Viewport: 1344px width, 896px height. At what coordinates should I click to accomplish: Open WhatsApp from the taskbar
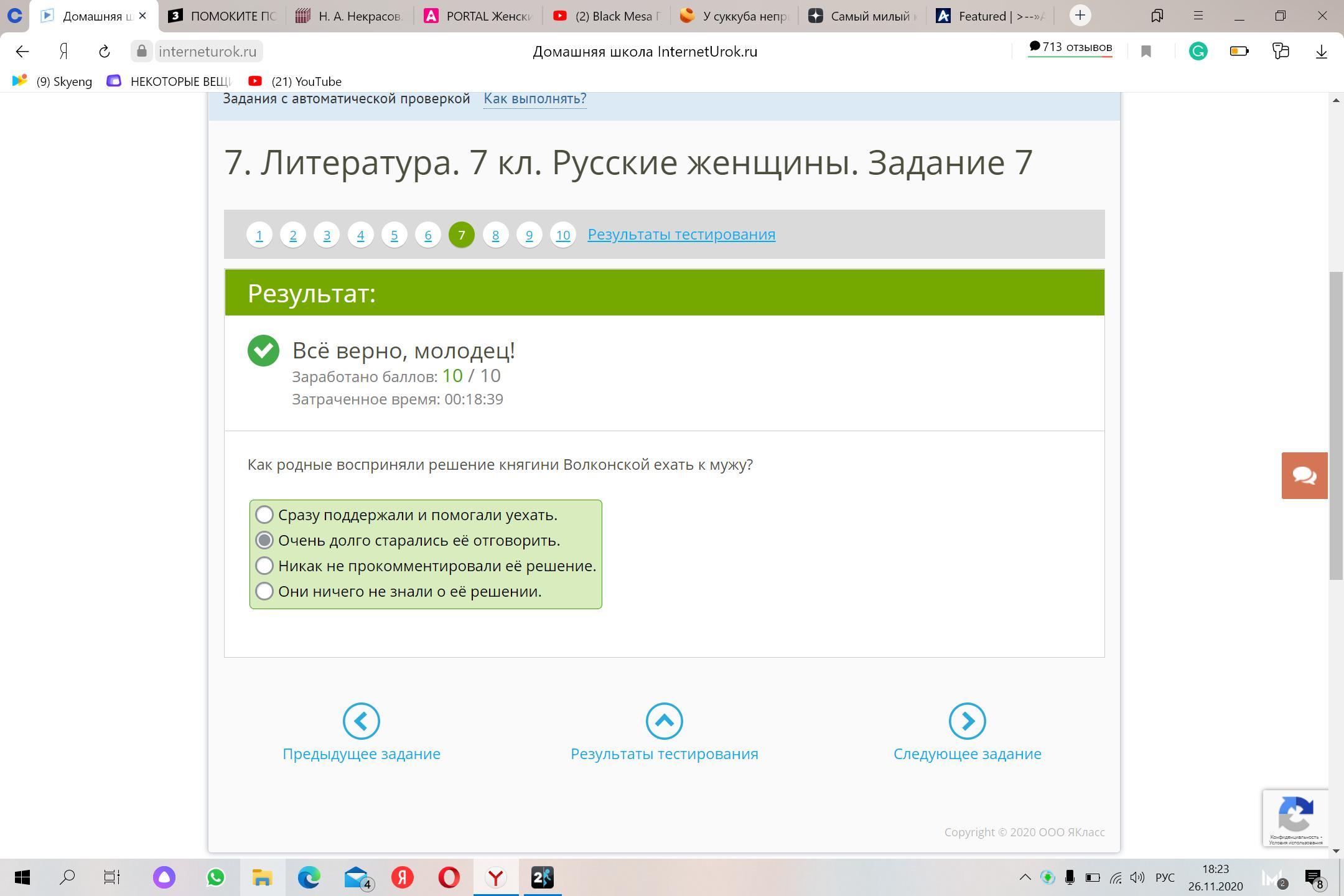pyautogui.click(x=216, y=878)
